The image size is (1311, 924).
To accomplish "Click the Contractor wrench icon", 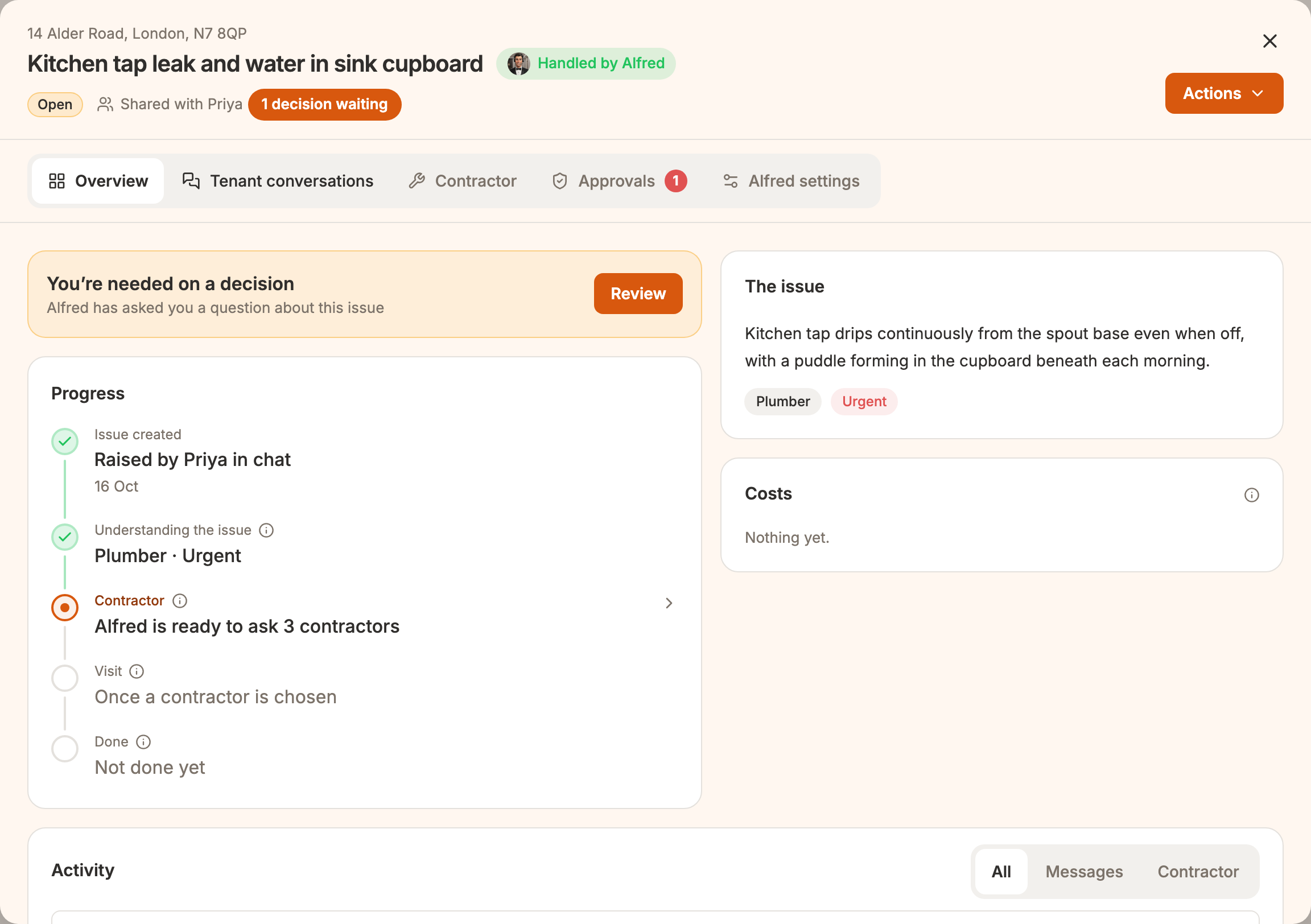I will pyautogui.click(x=417, y=181).
